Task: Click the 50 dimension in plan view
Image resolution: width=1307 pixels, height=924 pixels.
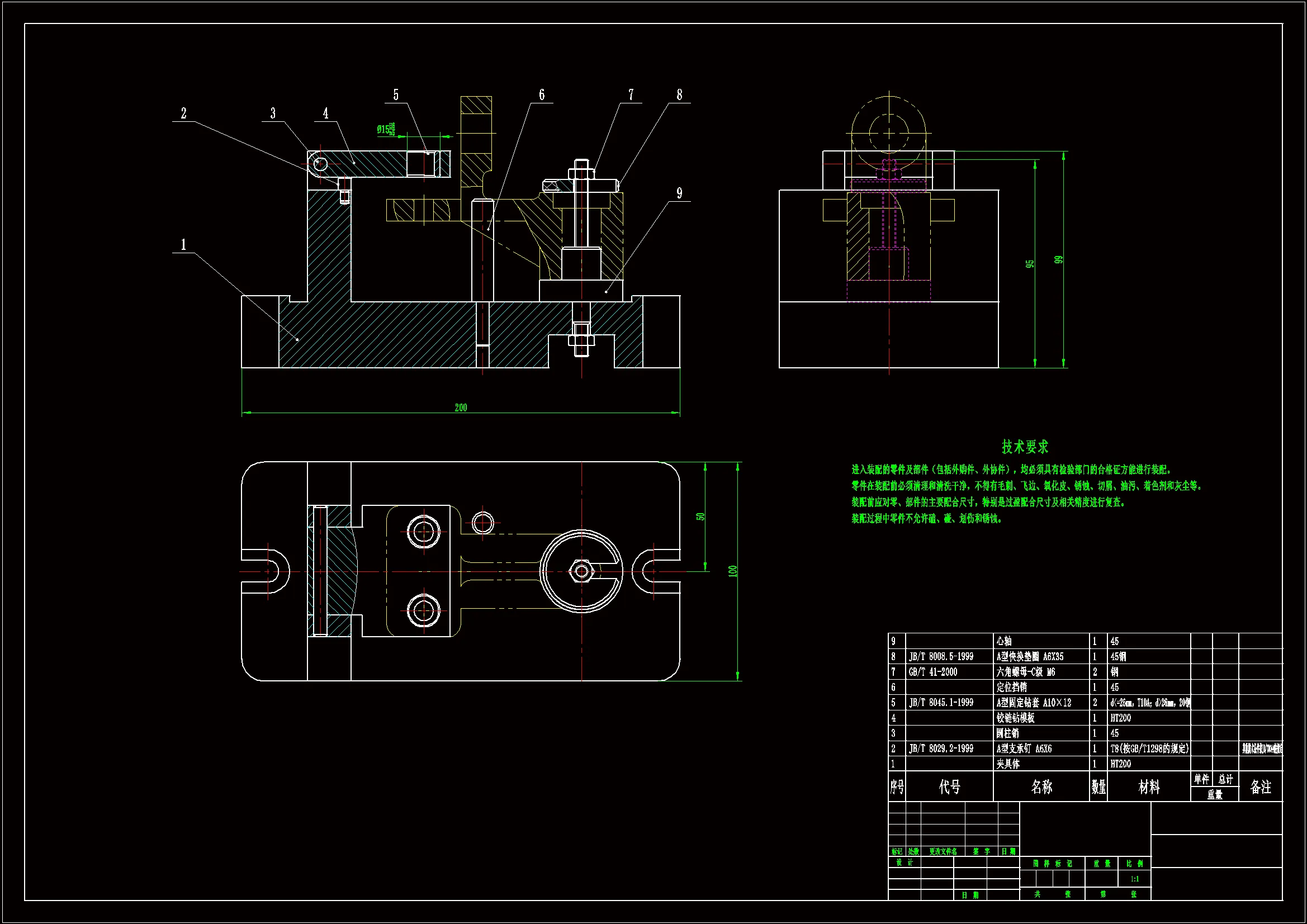Action: point(701,517)
